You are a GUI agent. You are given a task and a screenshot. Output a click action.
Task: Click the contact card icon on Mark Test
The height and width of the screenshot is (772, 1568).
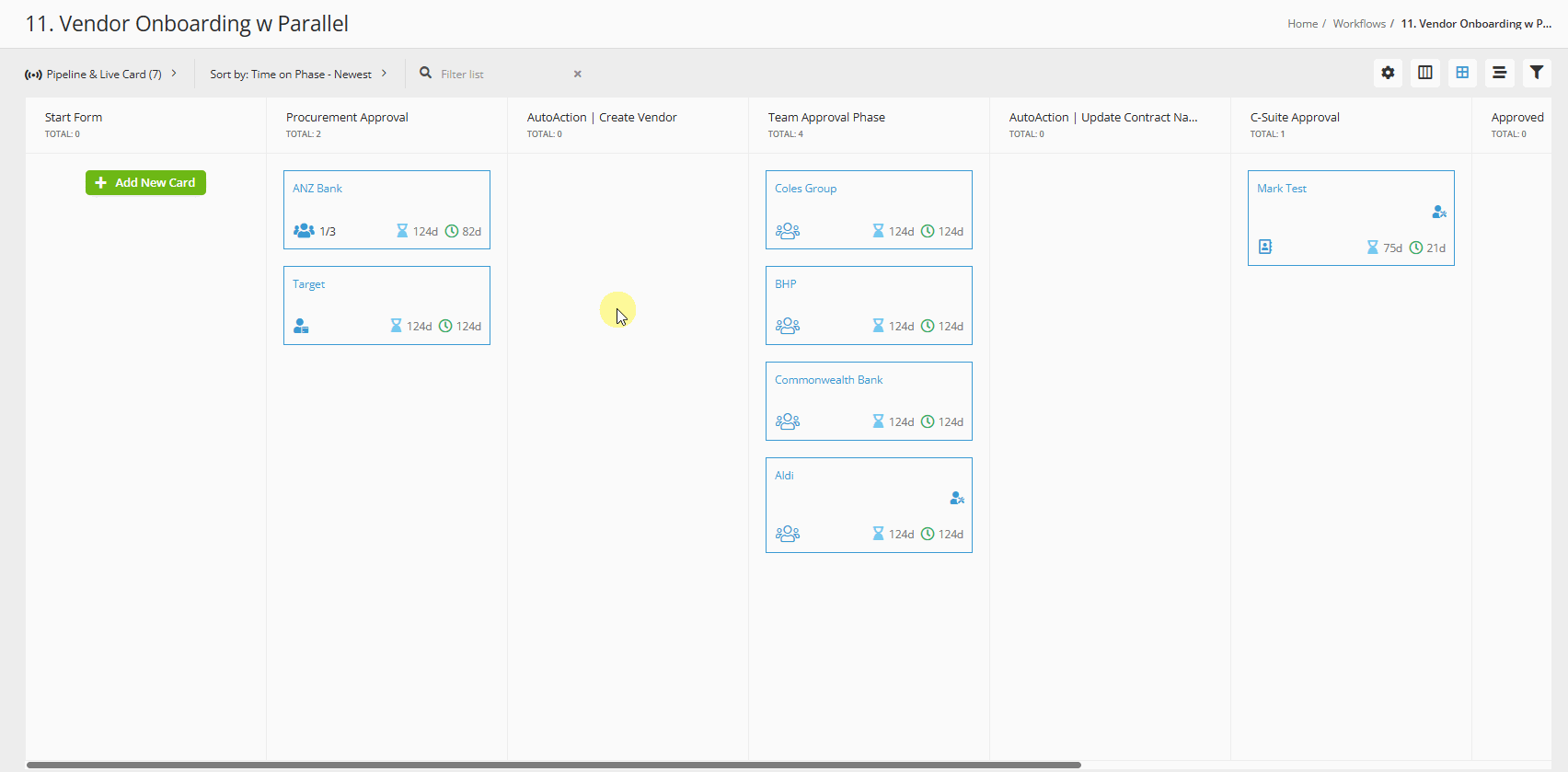(1265, 247)
